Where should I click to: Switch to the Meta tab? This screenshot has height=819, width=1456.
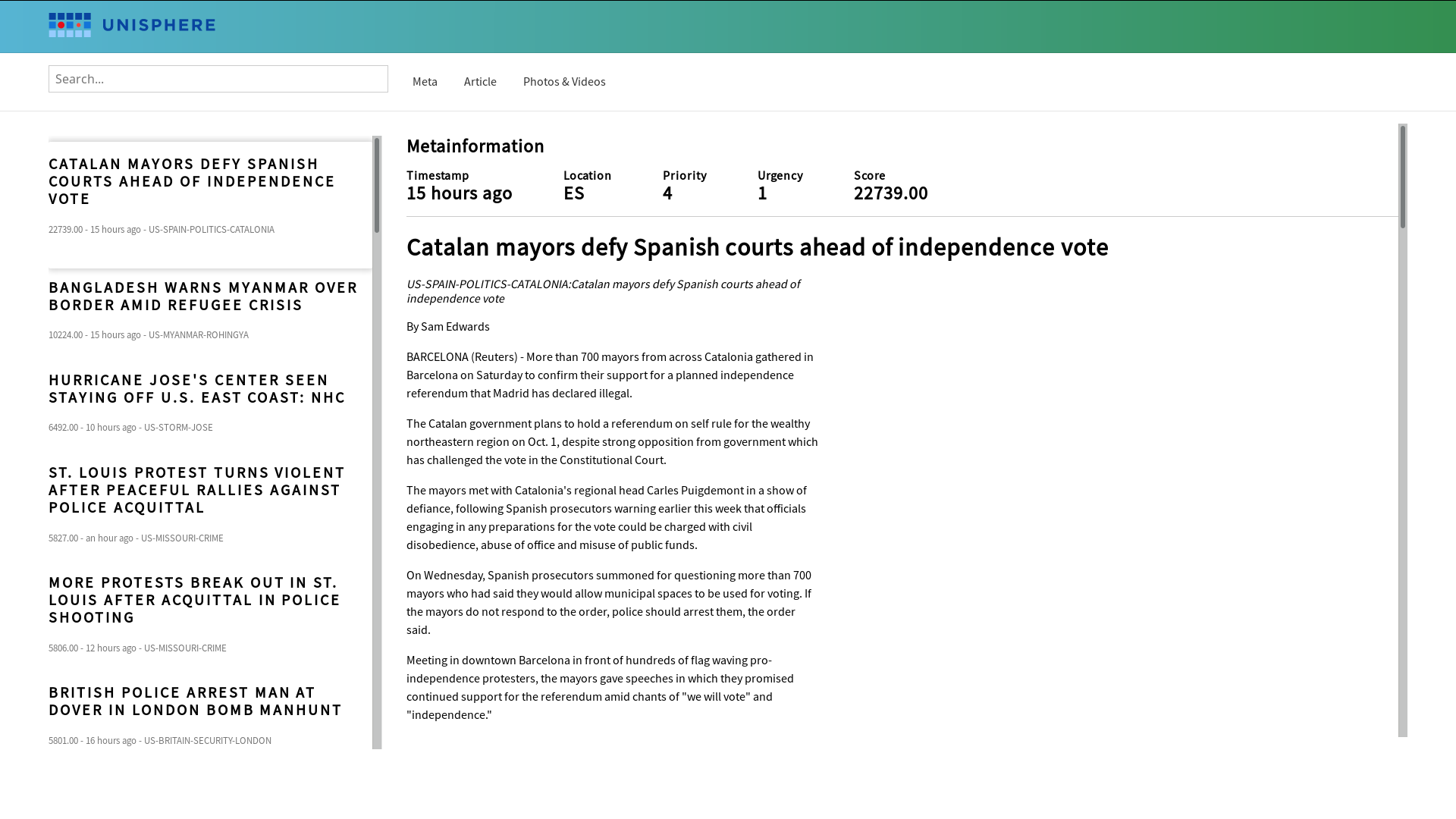pos(425,82)
